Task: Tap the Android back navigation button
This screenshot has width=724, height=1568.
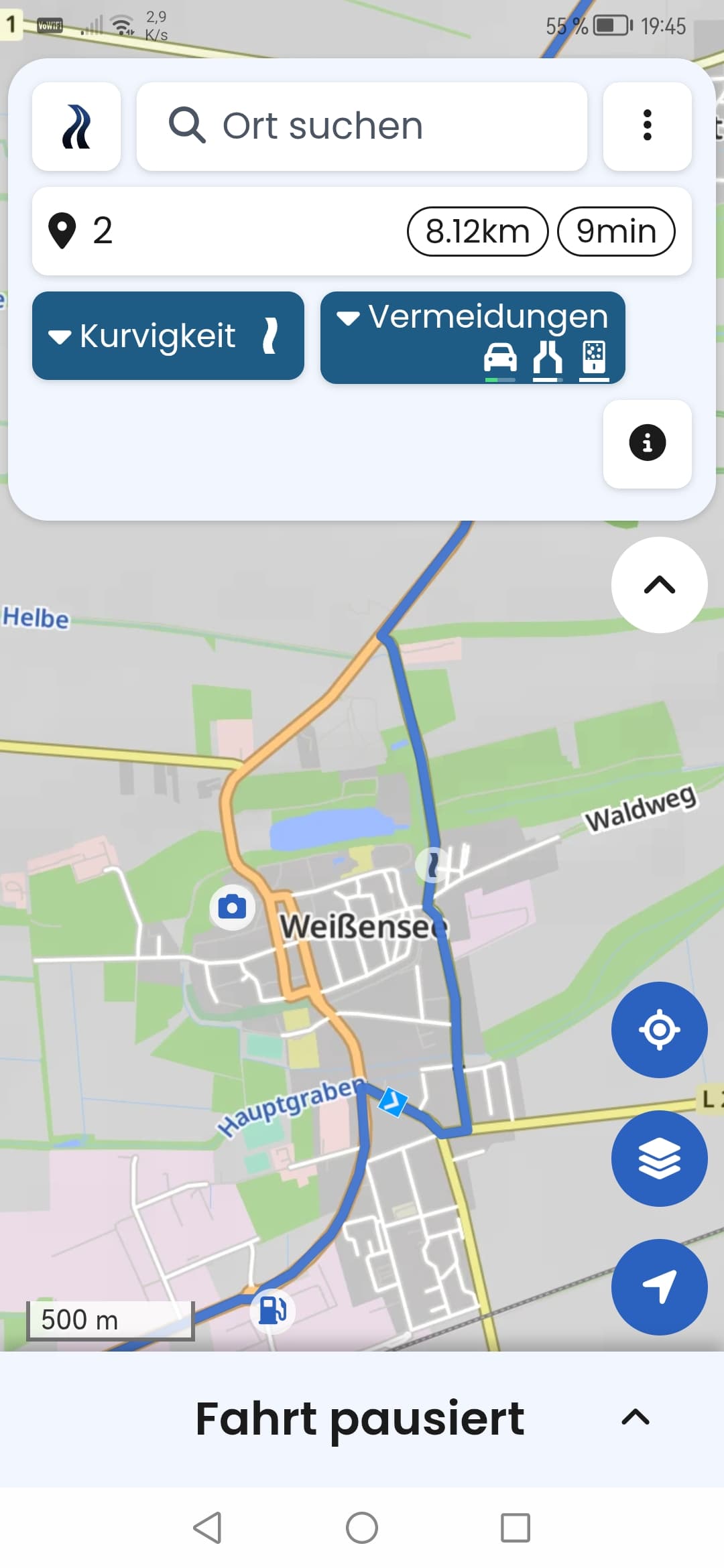Action: click(207, 1528)
